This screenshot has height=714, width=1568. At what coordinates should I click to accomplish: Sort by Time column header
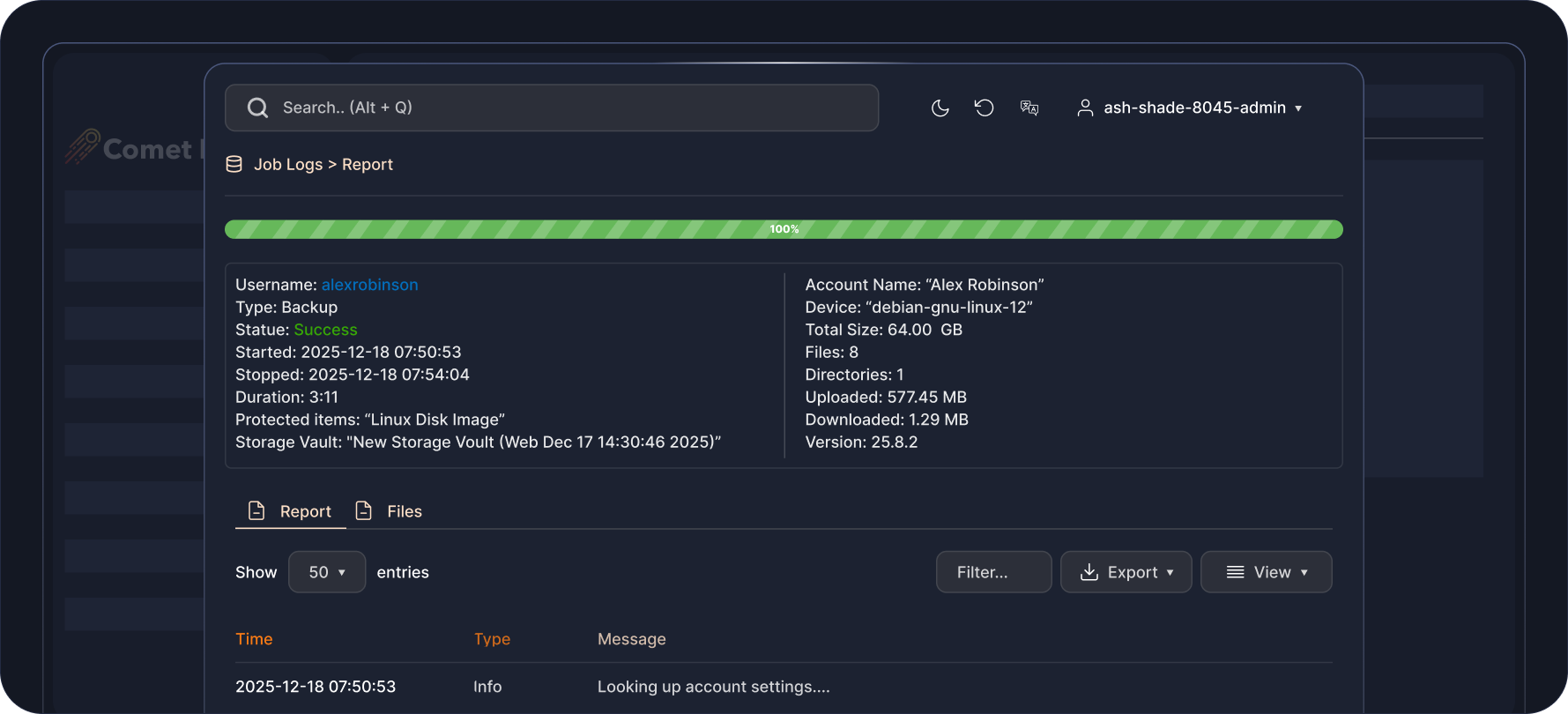pos(254,639)
